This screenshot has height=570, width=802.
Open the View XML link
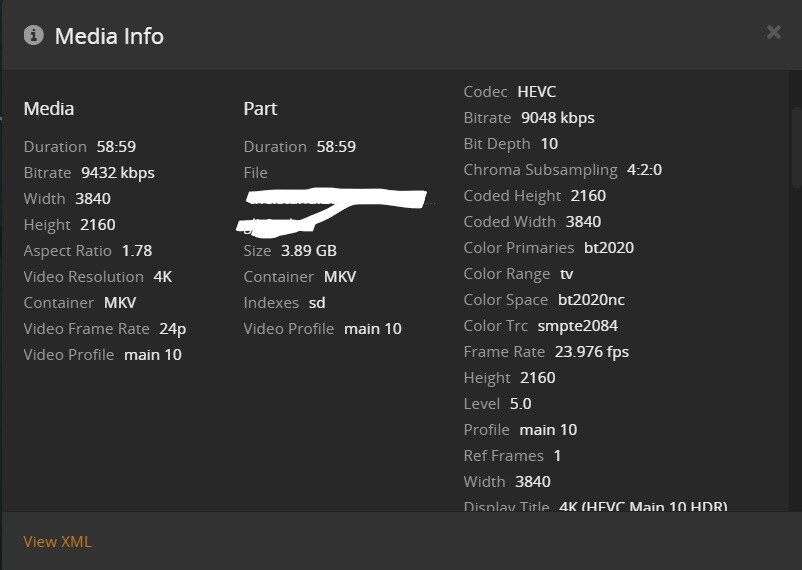57,541
